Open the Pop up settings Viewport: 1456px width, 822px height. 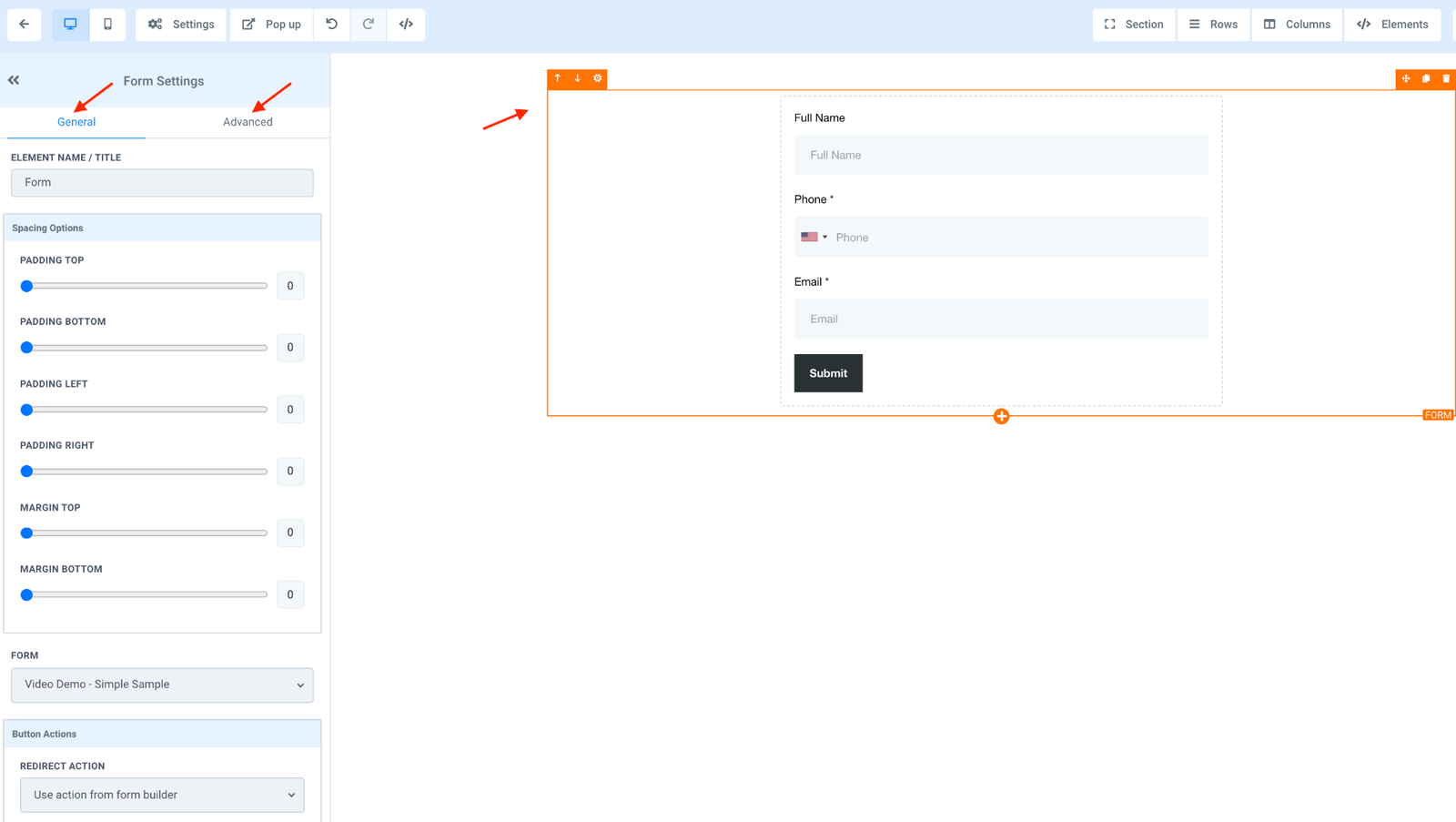pos(271,25)
